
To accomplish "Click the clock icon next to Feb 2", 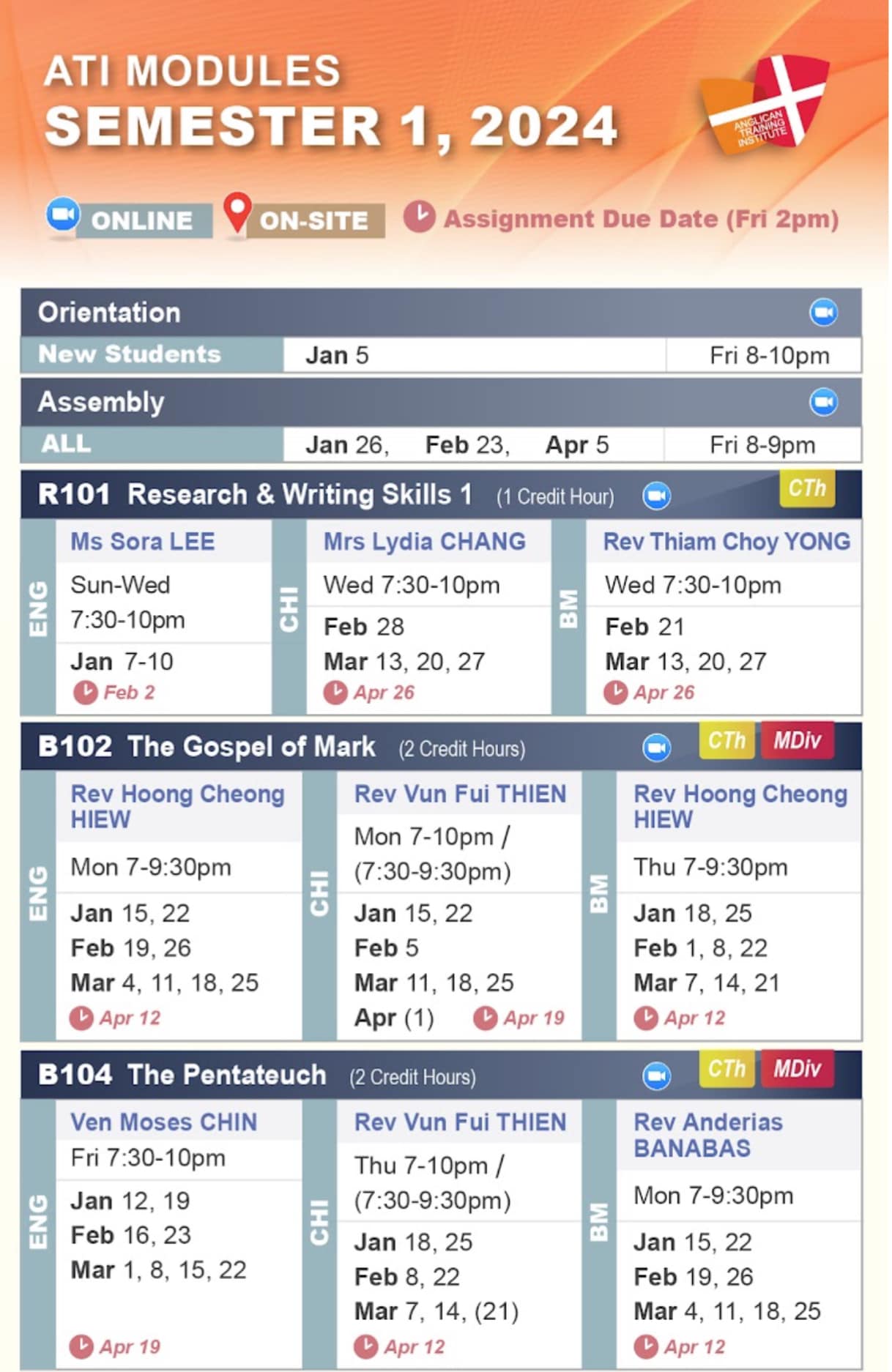I will (86, 692).
